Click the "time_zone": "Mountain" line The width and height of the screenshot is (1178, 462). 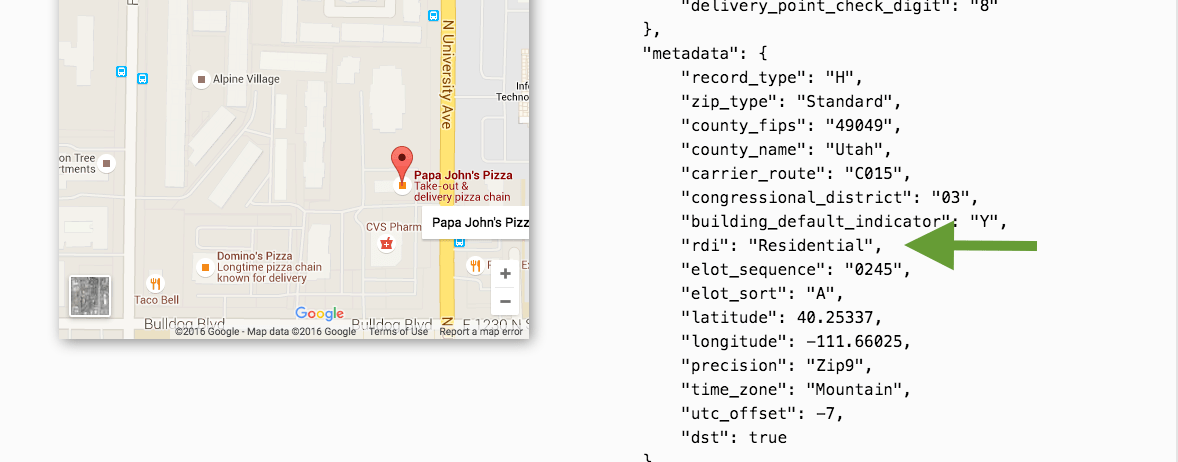click(x=796, y=390)
